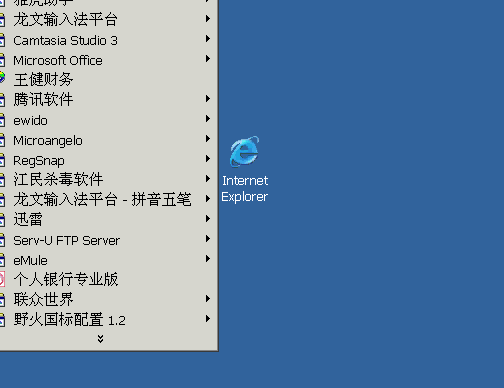
Task: Click the folder icon beside 迅雷
Action: 2,220
